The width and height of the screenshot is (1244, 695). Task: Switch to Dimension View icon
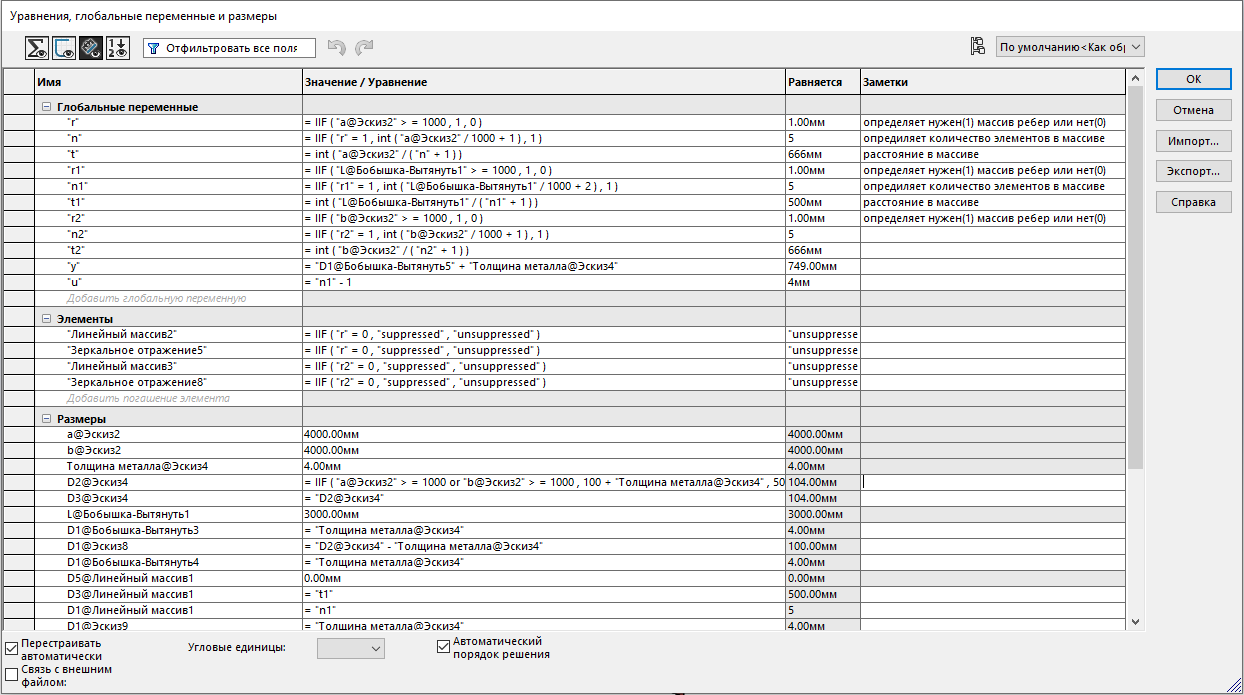tap(91, 47)
